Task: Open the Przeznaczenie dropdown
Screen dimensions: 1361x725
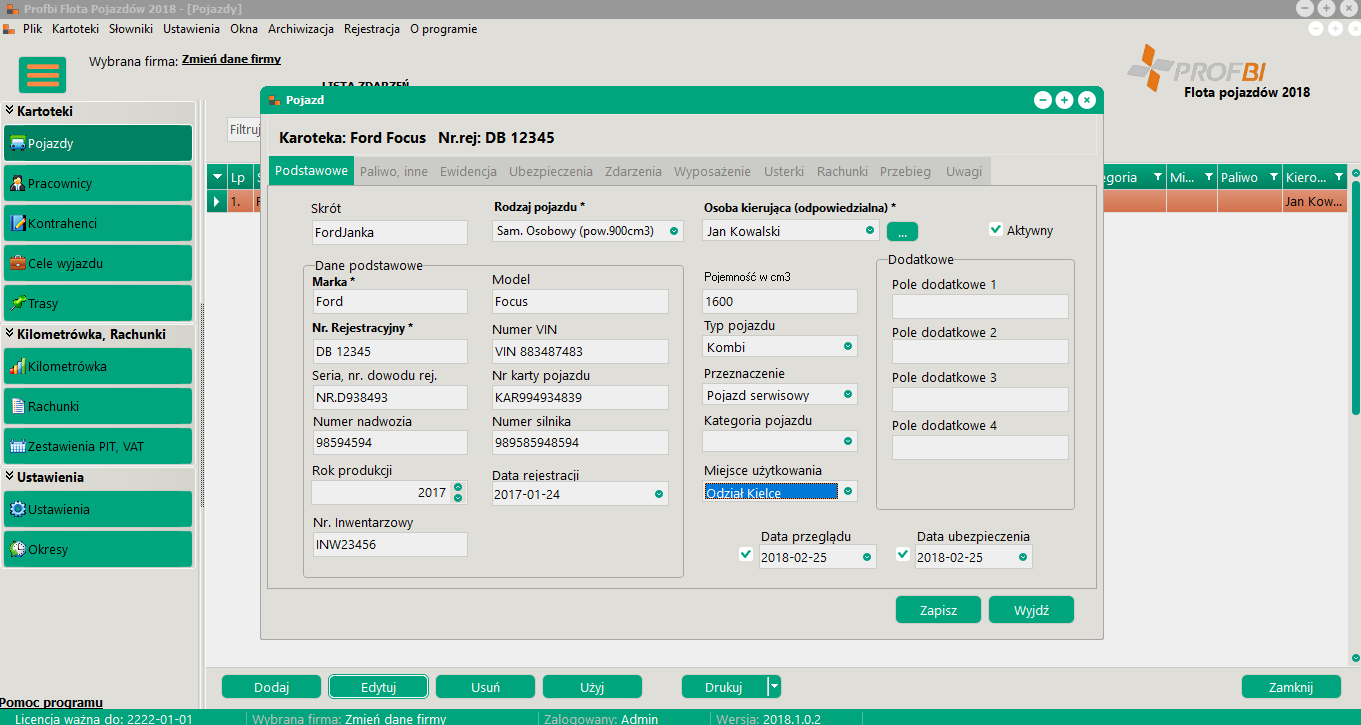Action: tap(848, 395)
